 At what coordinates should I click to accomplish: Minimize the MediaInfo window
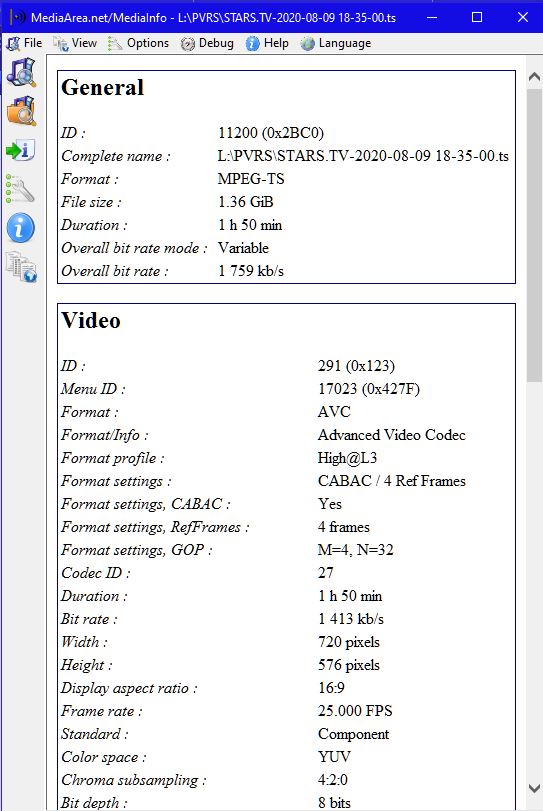click(x=432, y=17)
